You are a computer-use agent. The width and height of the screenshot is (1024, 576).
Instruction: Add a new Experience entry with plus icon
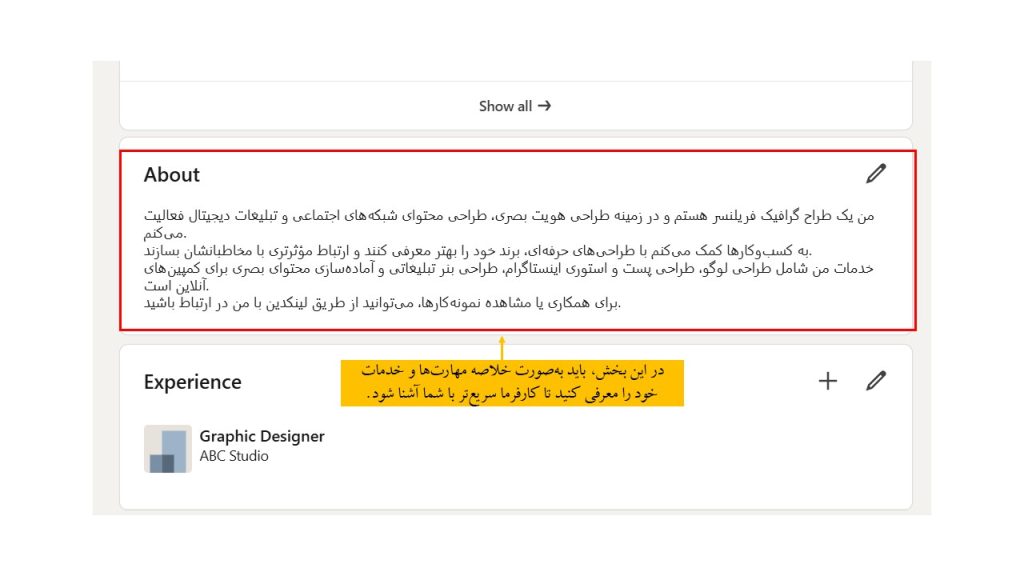[827, 381]
